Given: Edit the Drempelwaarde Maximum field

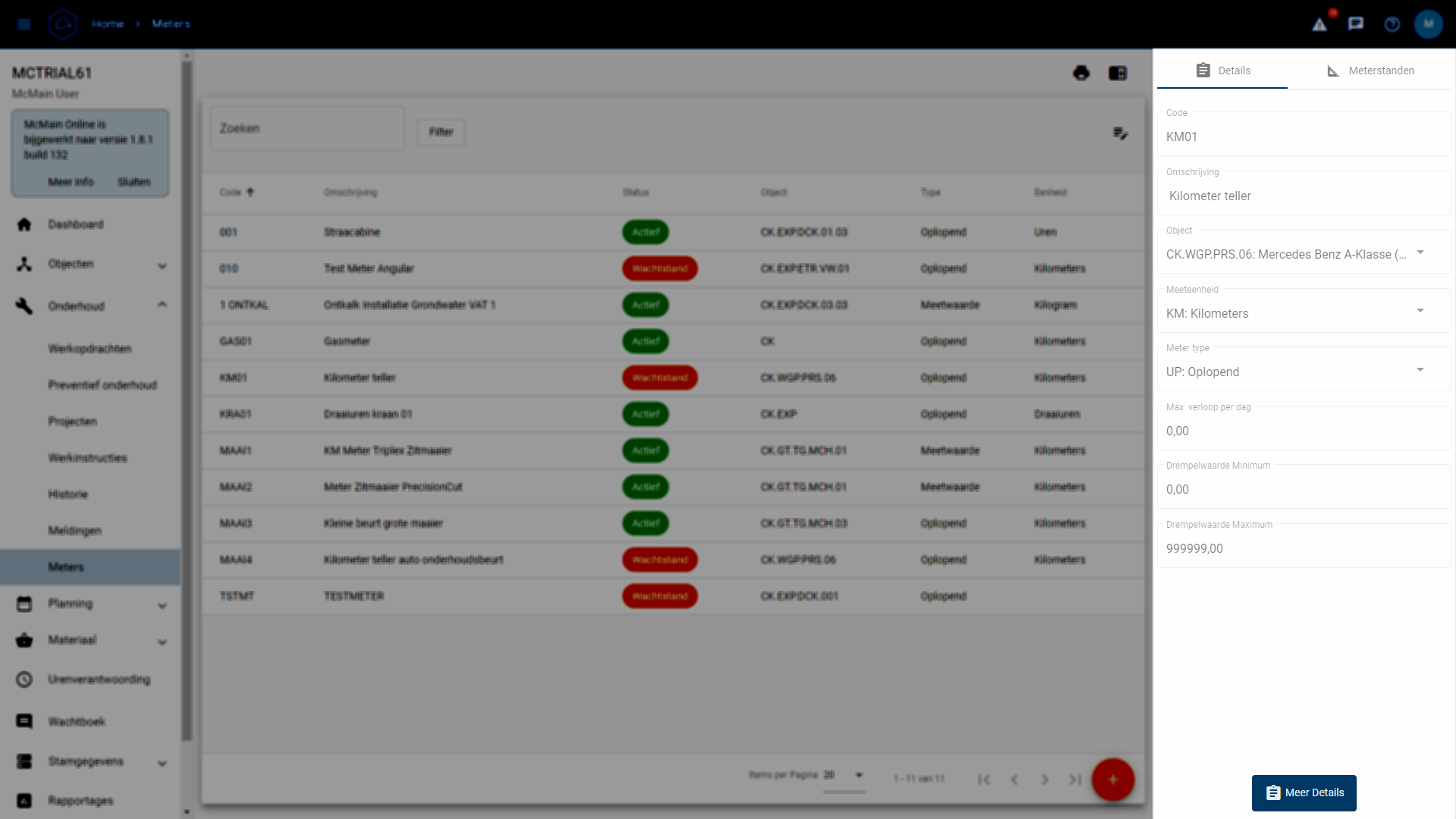Looking at the screenshot, I should point(1303,548).
